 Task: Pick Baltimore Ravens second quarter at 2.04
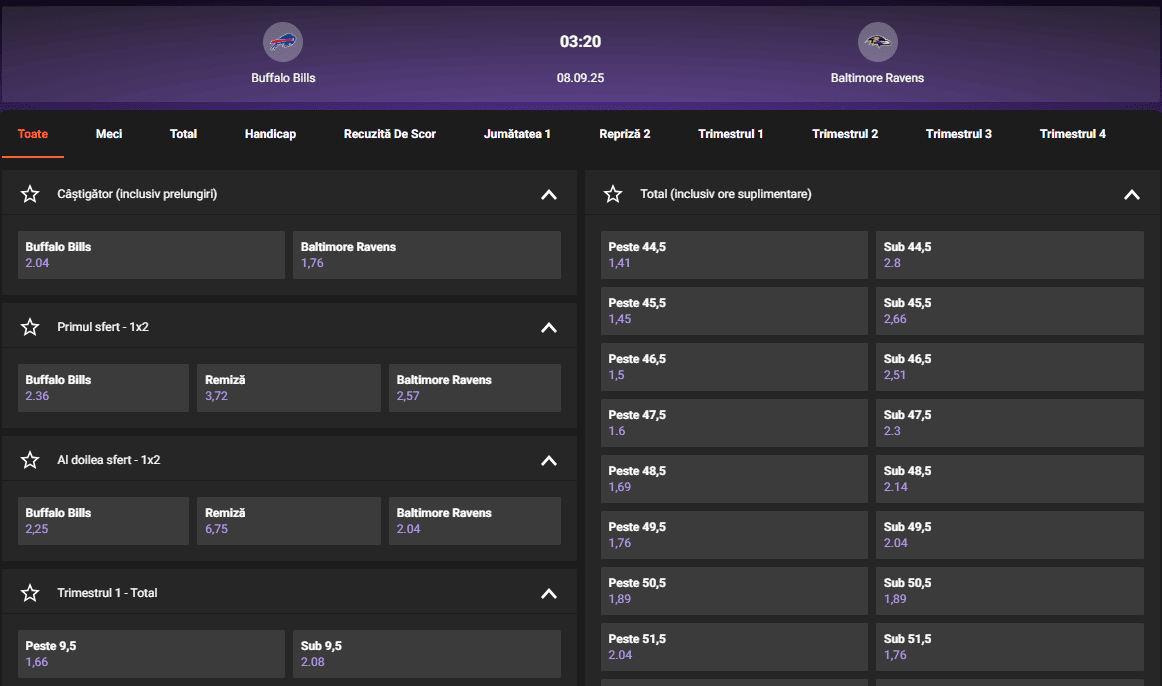point(475,521)
